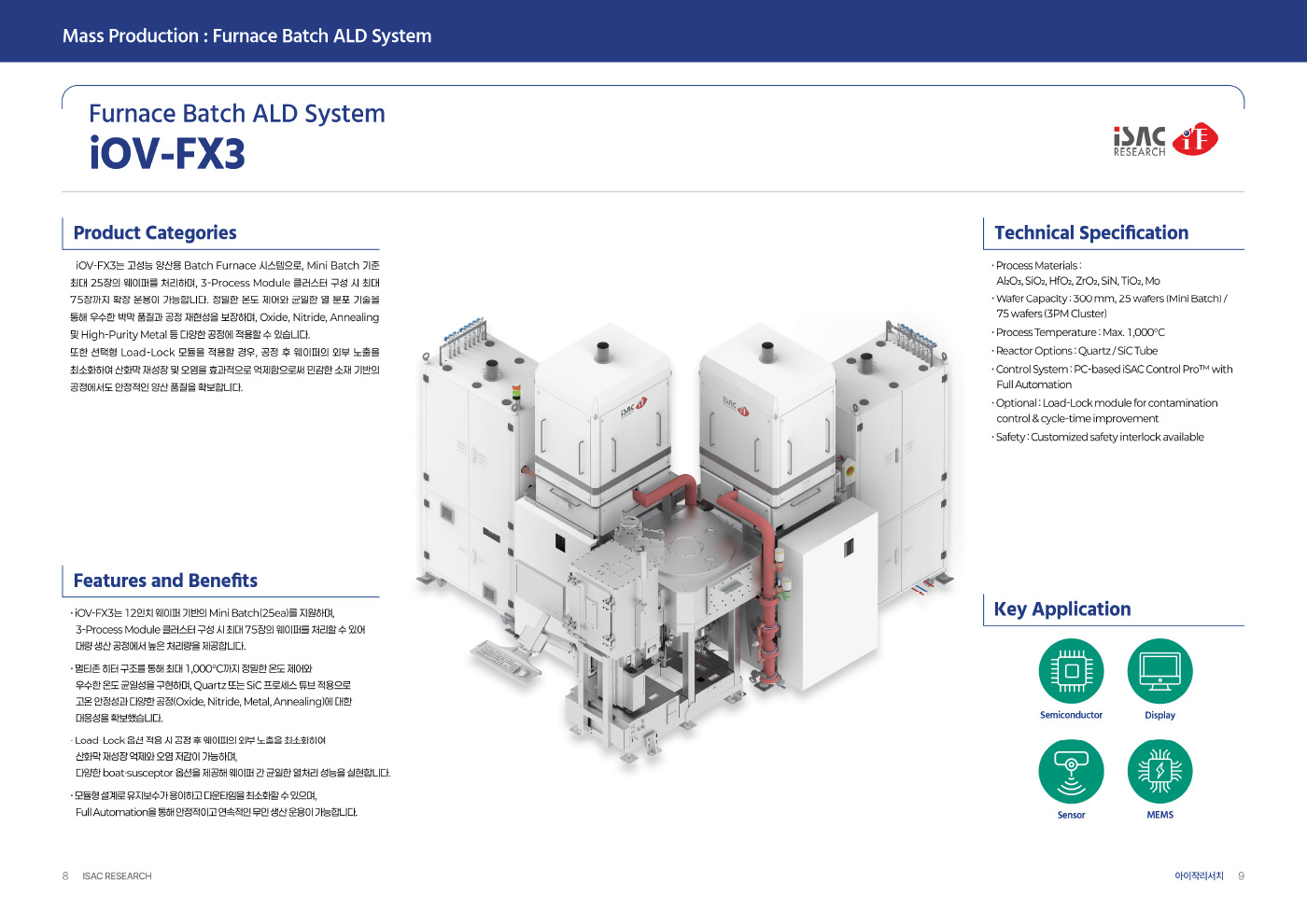Click the iSAC Research logo
Screen dimensions: 1307x924
[x=1139, y=141]
